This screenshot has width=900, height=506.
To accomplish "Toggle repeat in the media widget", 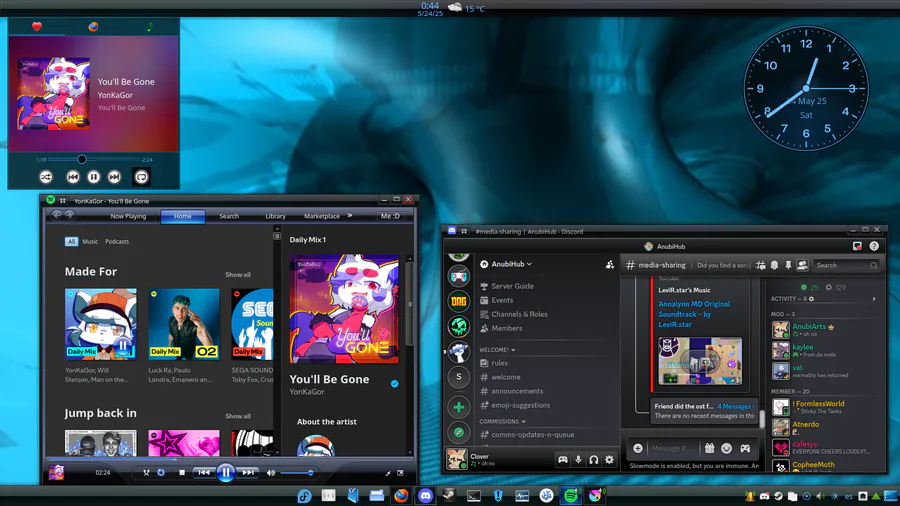I will 141,177.
